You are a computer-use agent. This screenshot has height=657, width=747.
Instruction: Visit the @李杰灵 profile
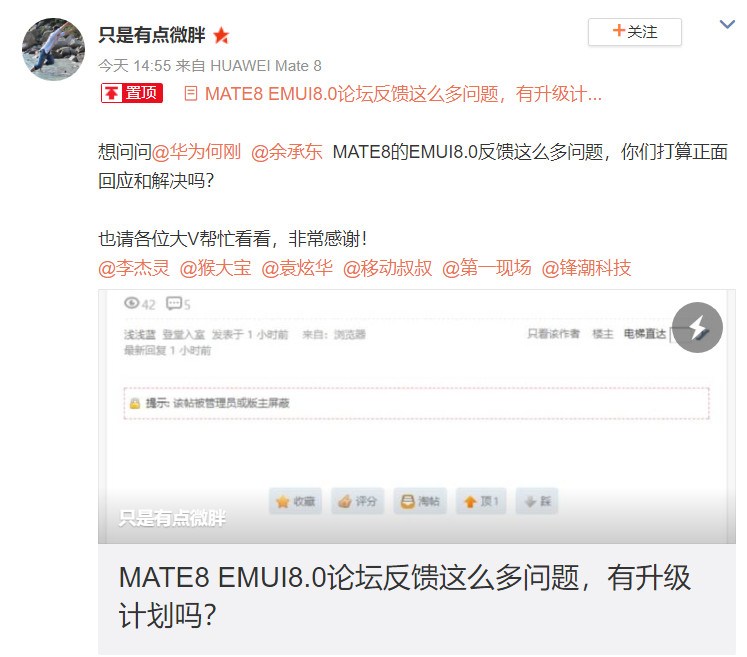[134, 268]
